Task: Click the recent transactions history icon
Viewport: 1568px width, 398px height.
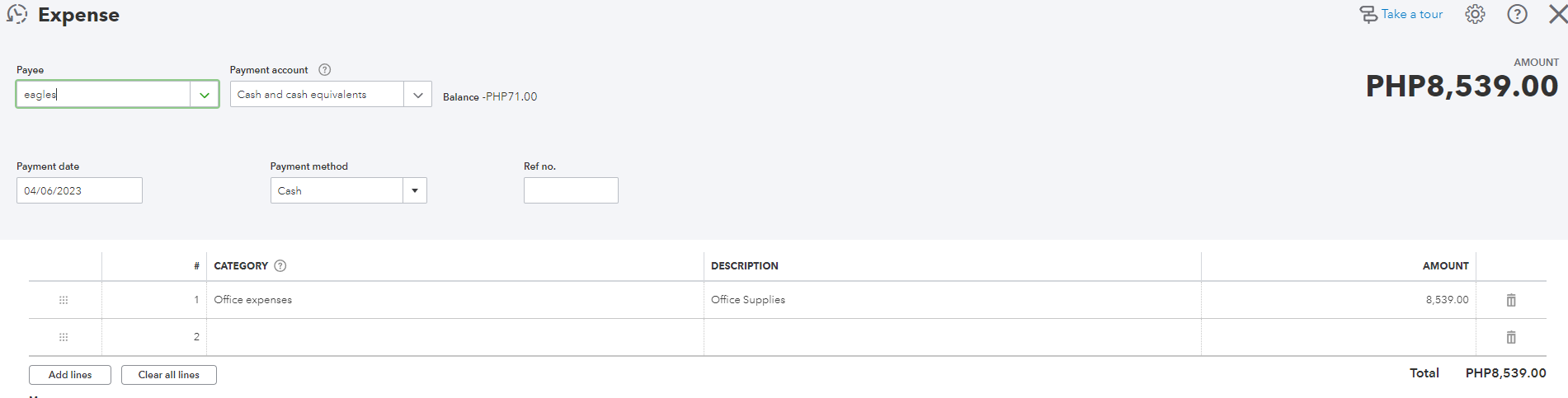Action: 17,15
